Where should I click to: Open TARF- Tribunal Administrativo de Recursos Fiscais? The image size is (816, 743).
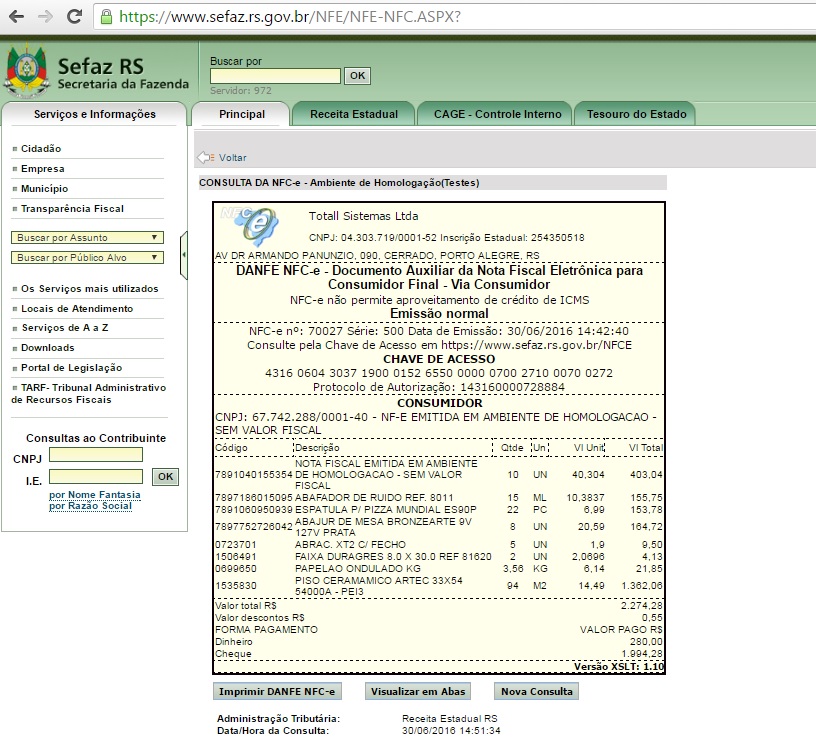(x=88, y=394)
